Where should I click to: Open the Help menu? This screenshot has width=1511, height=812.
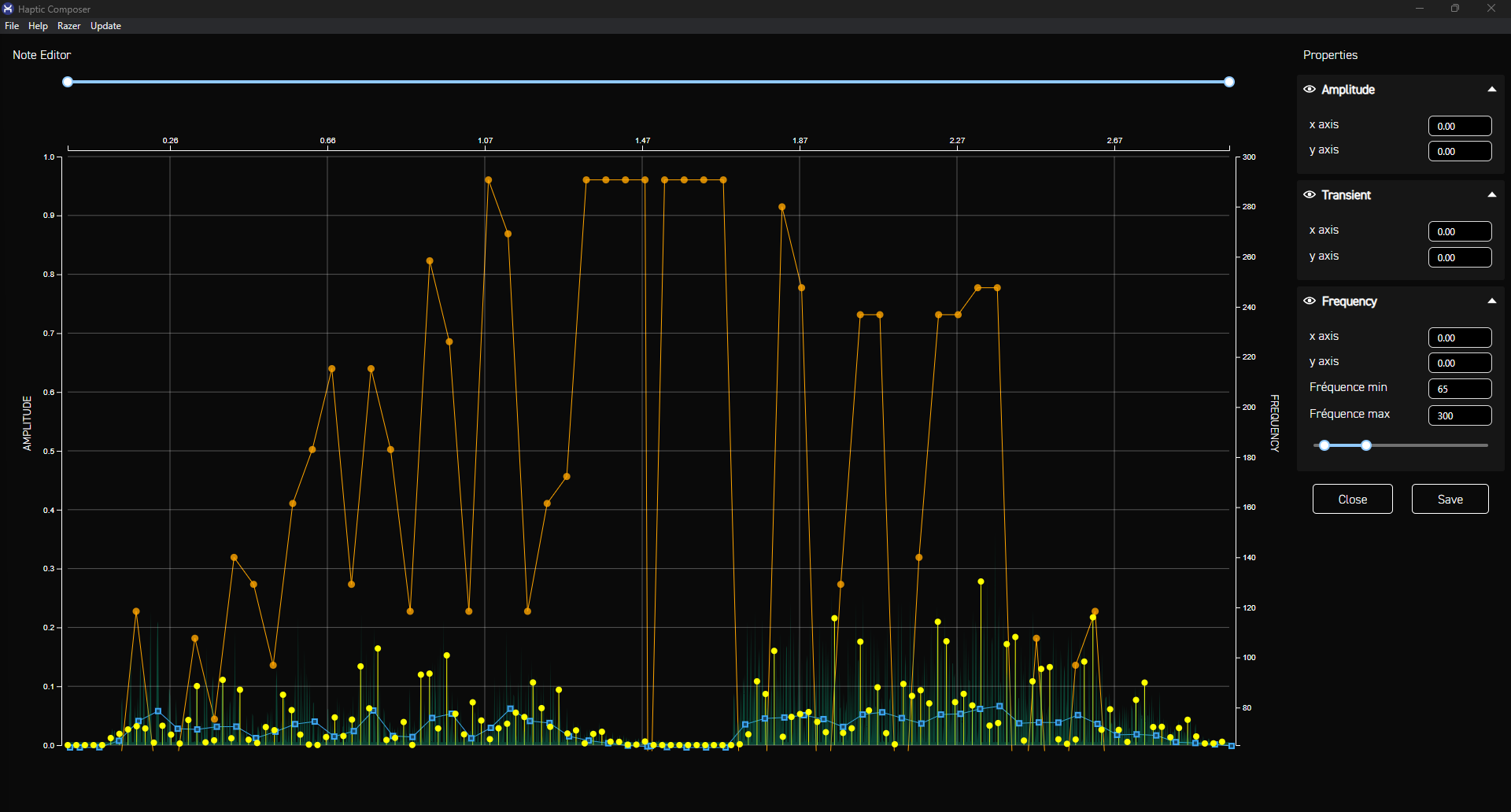coord(38,26)
